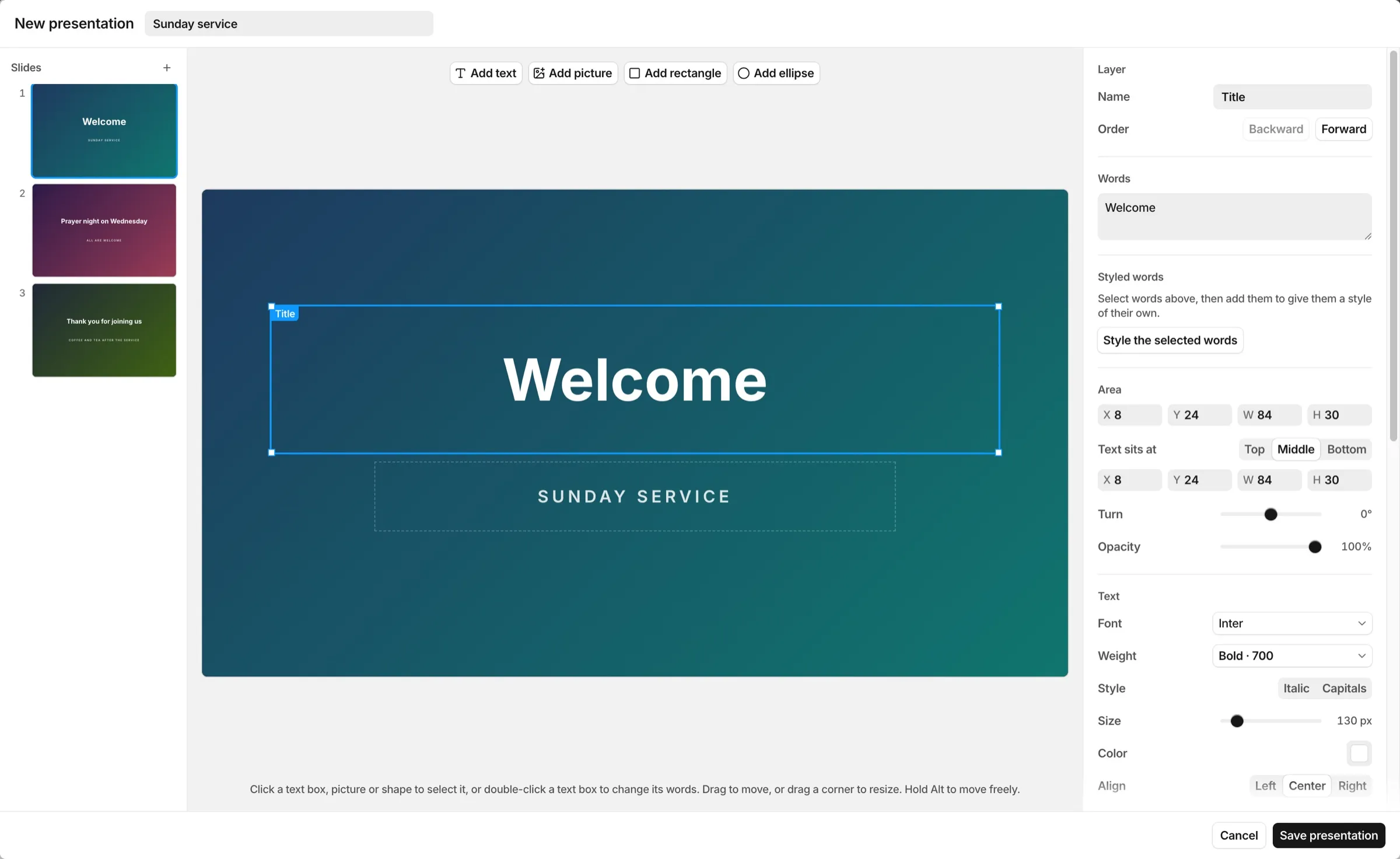This screenshot has width=1400, height=859.
Task: Open the Prayer night on Wednesday slide
Action: pyautogui.click(x=104, y=231)
